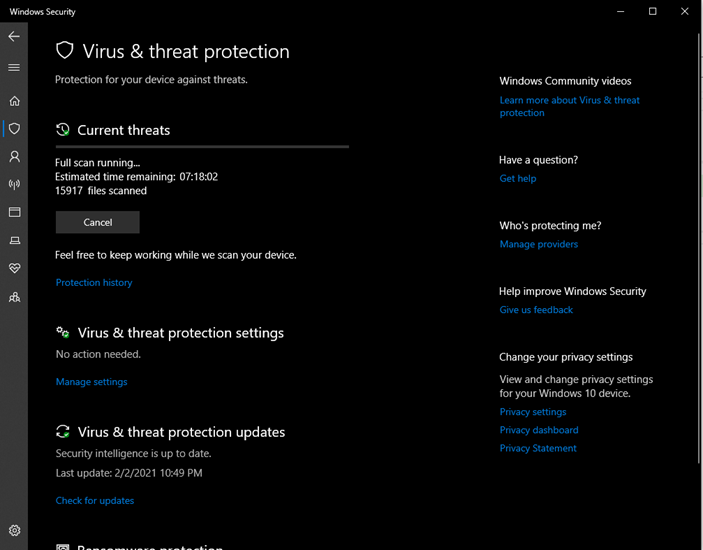Screen dimensions: 703x550
Task: Cancel the running full scan
Action: coord(97,222)
